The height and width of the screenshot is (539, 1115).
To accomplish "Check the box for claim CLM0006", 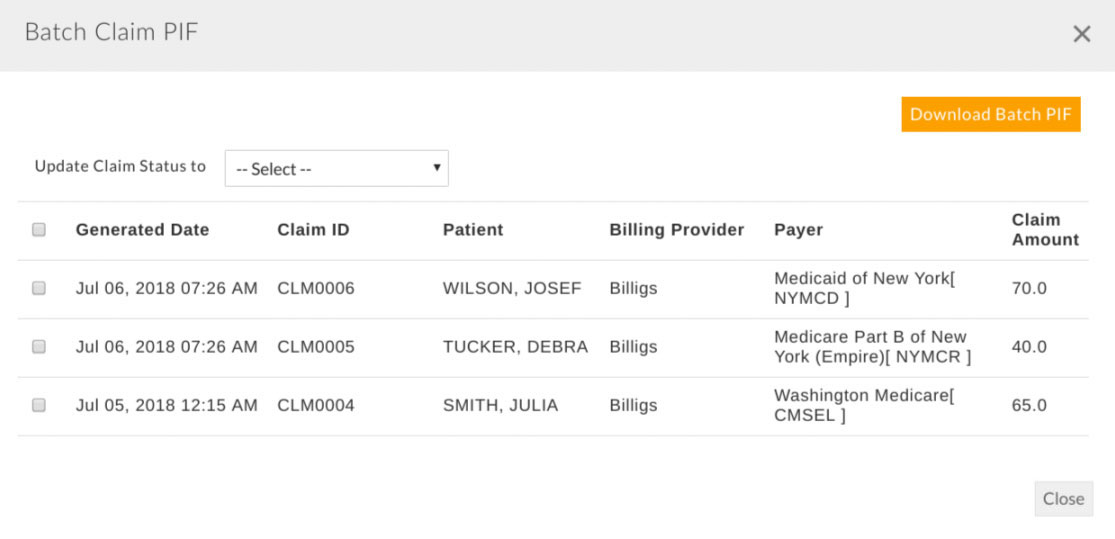I will pos(39,288).
